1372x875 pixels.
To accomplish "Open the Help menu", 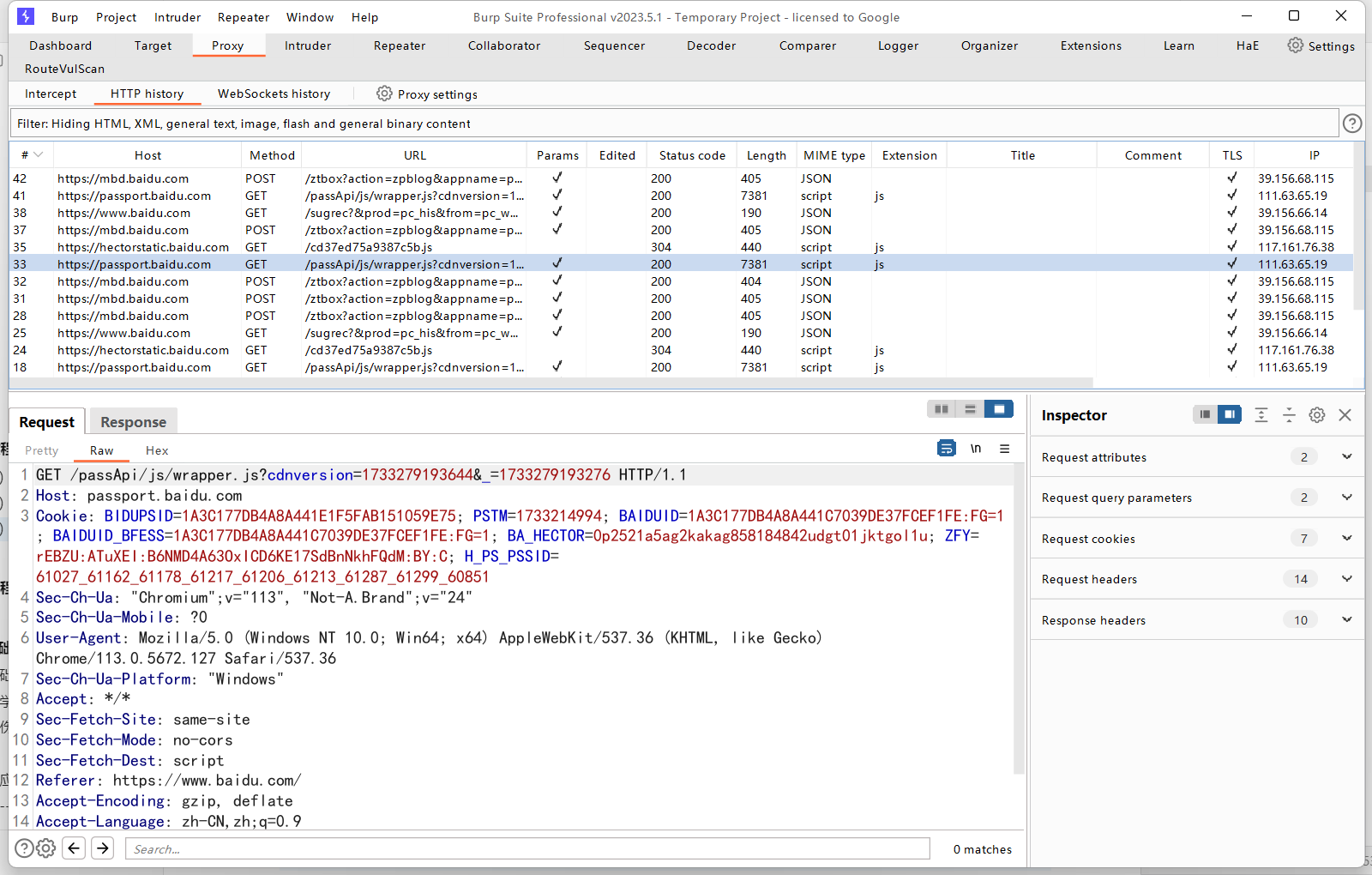I will coord(364,17).
